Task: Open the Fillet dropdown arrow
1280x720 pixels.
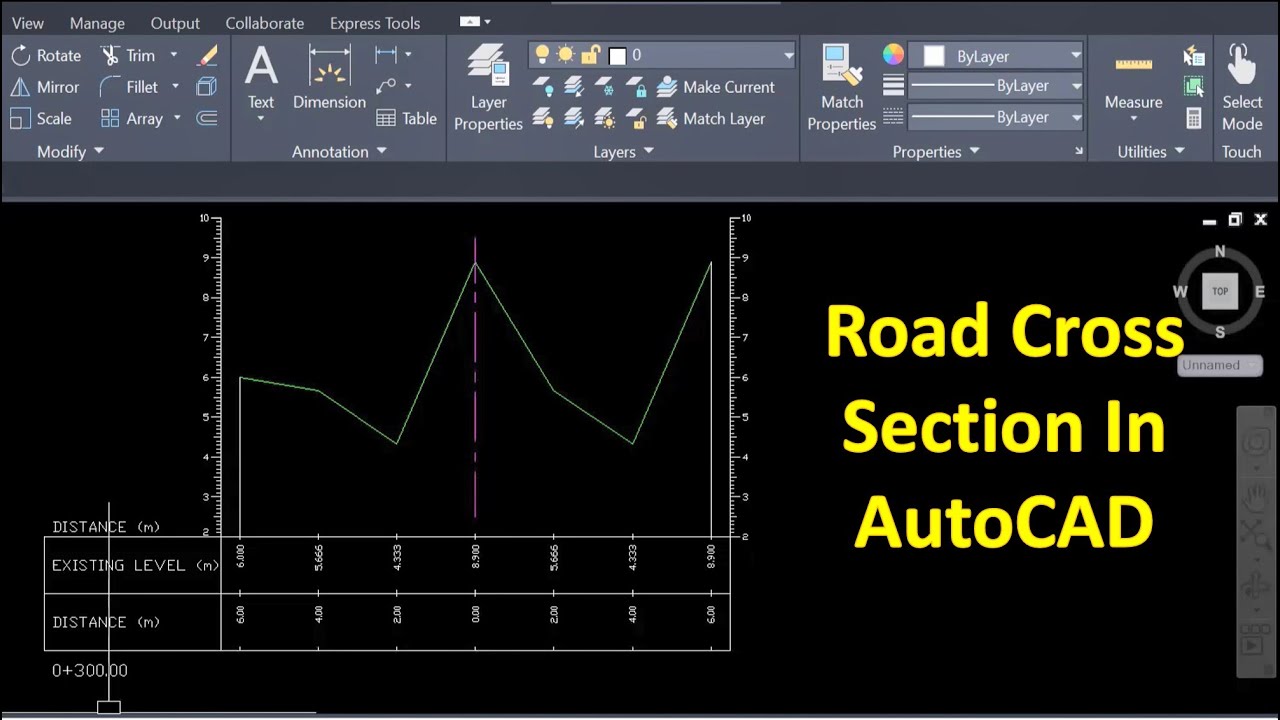Action: click(175, 87)
